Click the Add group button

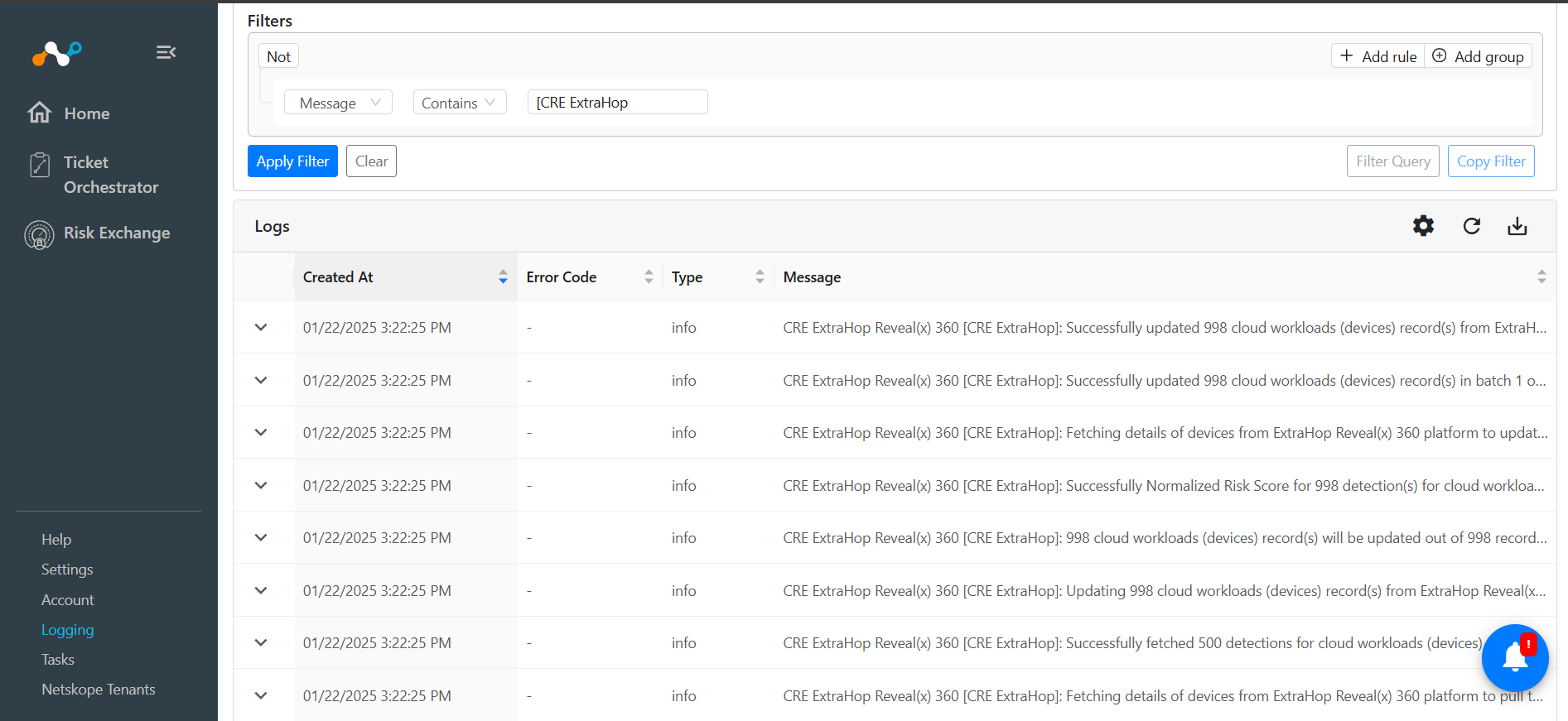[x=1479, y=56]
